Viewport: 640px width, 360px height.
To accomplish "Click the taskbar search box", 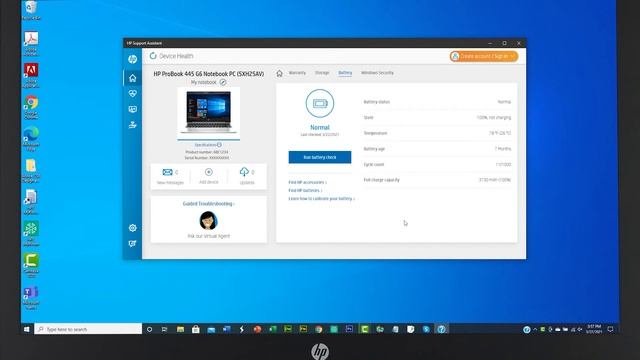I will [x=88, y=329].
